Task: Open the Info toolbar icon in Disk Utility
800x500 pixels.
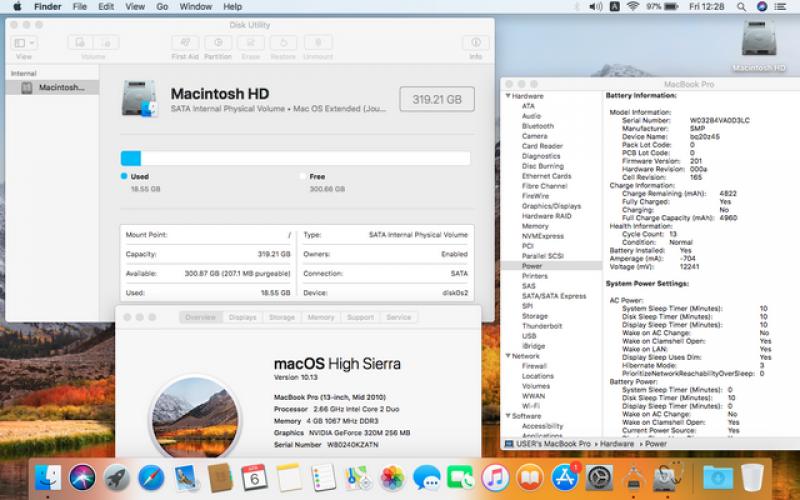Action: pyautogui.click(x=476, y=43)
